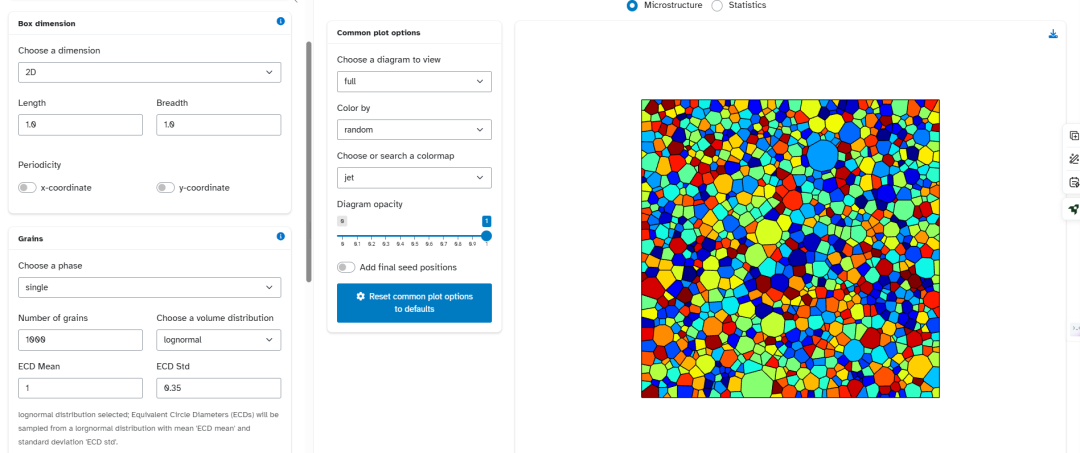Click the terminal icon at right edge
This screenshot has height=453, width=1080.
[1075, 330]
